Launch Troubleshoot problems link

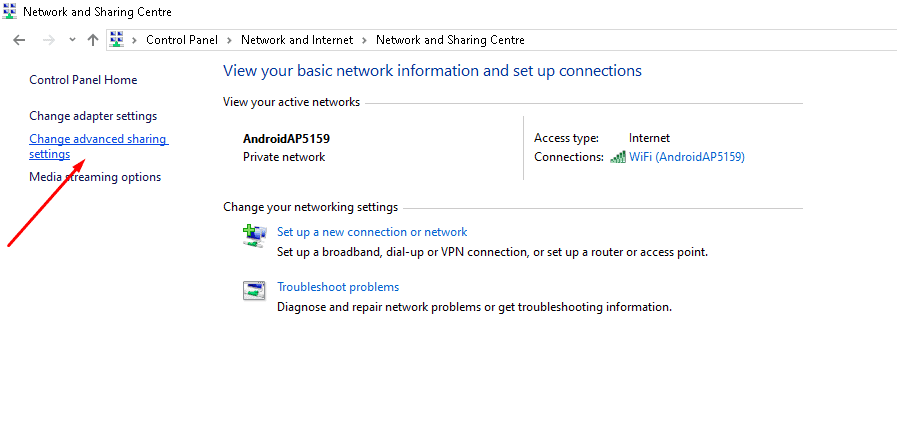point(338,287)
